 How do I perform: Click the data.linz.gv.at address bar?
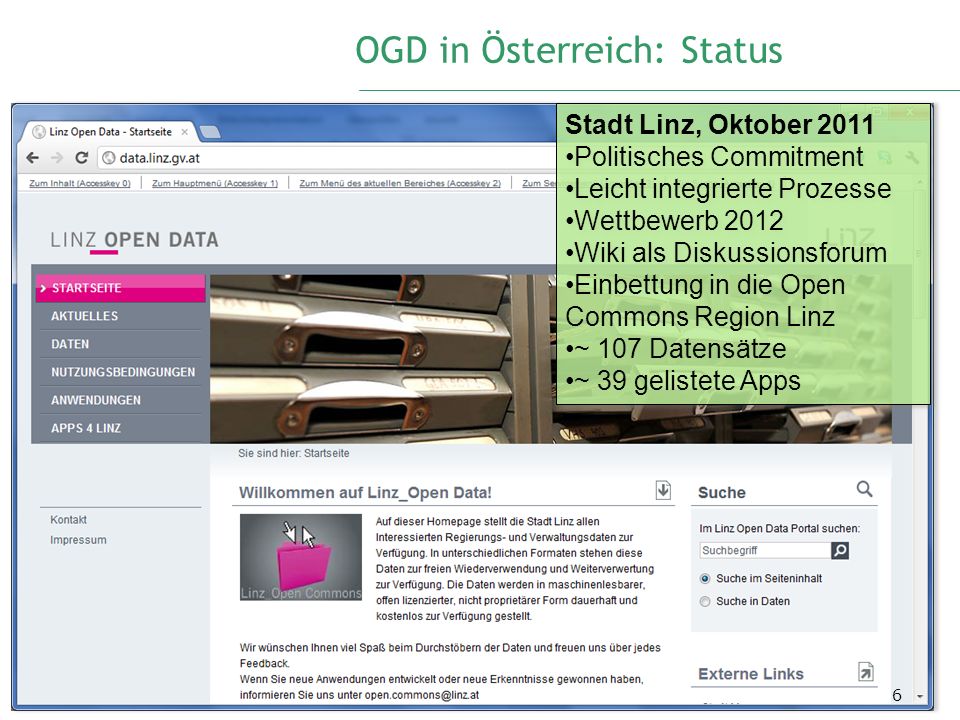[x=331, y=158]
